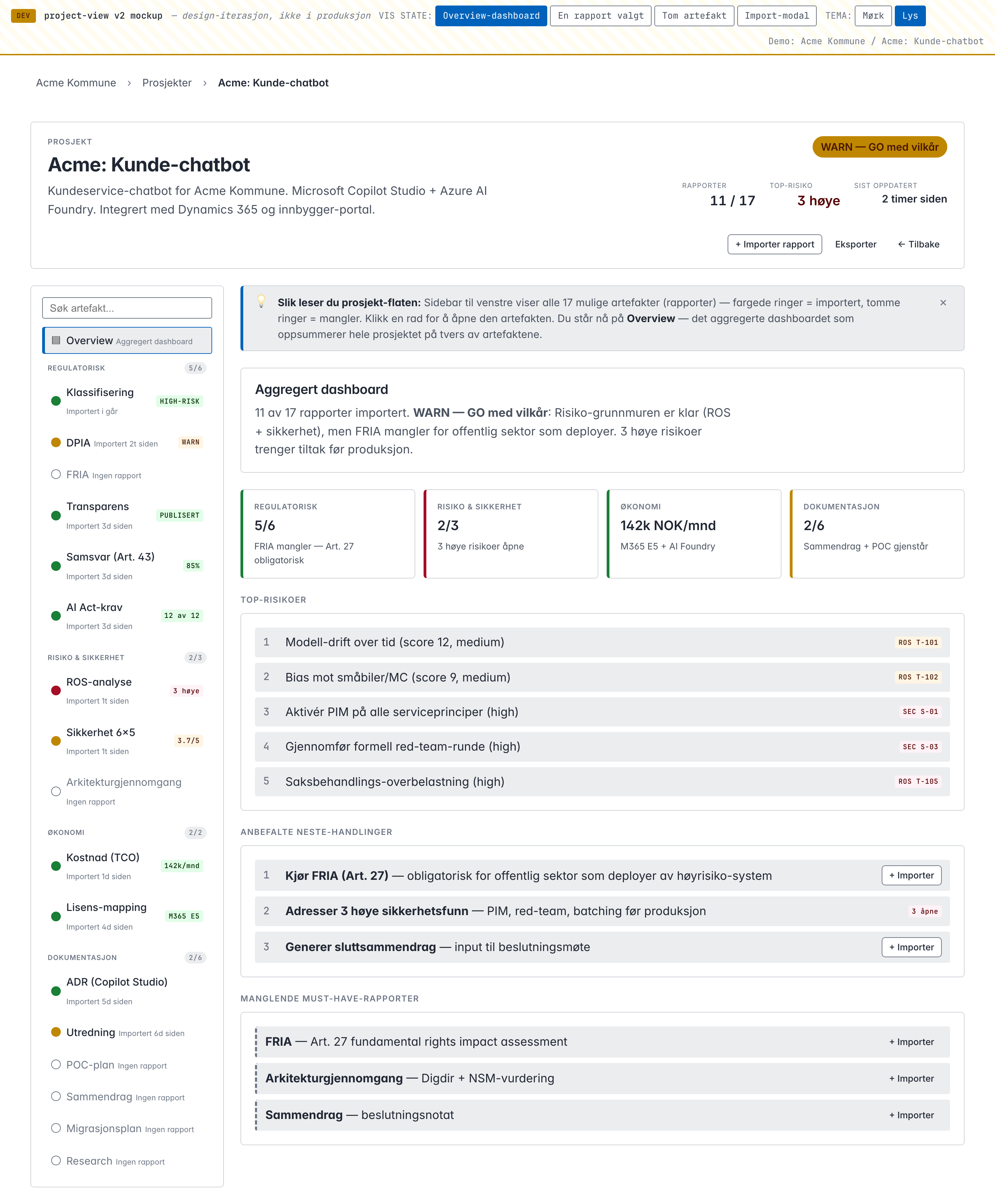Viewport: 995px width, 1204px height.
Task: Open the Regulatorisk 5/6 summary card
Action: coord(328,534)
